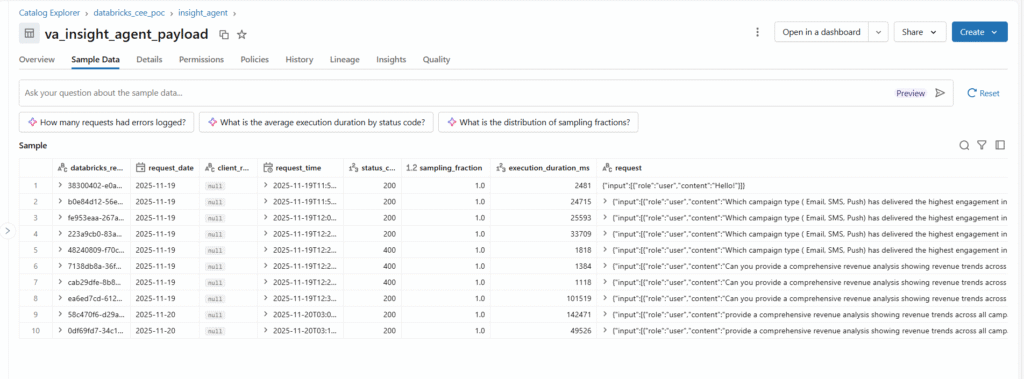Viewport: 1024px width, 379px height.
Task: Expand the left collapsed sidebar
Action: click(7, 230)
